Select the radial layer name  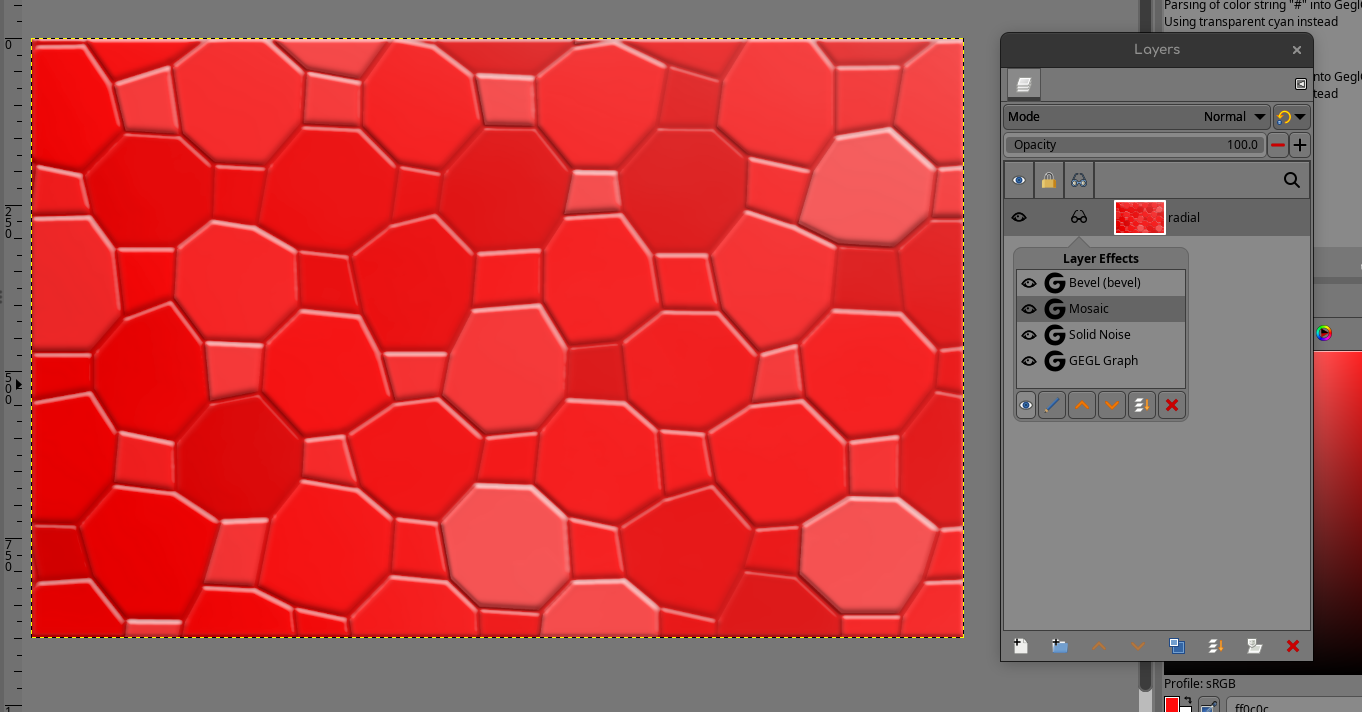(x=1184, y=217)
